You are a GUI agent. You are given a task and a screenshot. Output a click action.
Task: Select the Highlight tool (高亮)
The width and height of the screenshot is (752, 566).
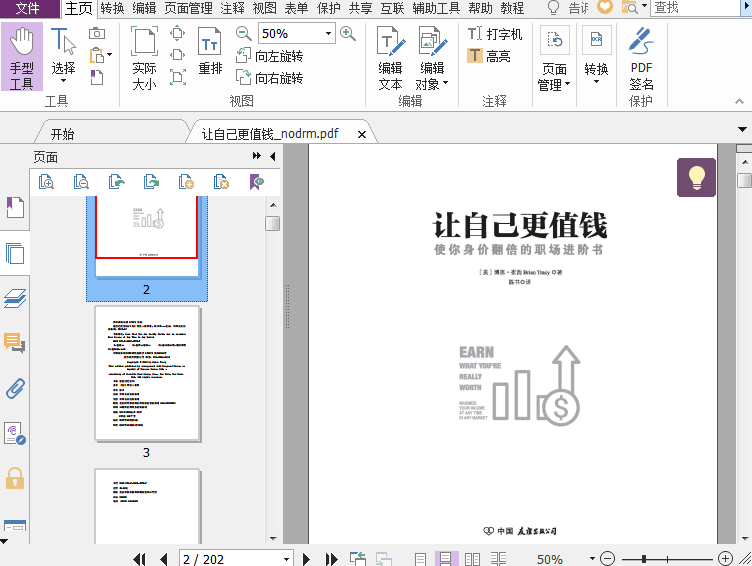pyautogui.click(x=489, y=56)
